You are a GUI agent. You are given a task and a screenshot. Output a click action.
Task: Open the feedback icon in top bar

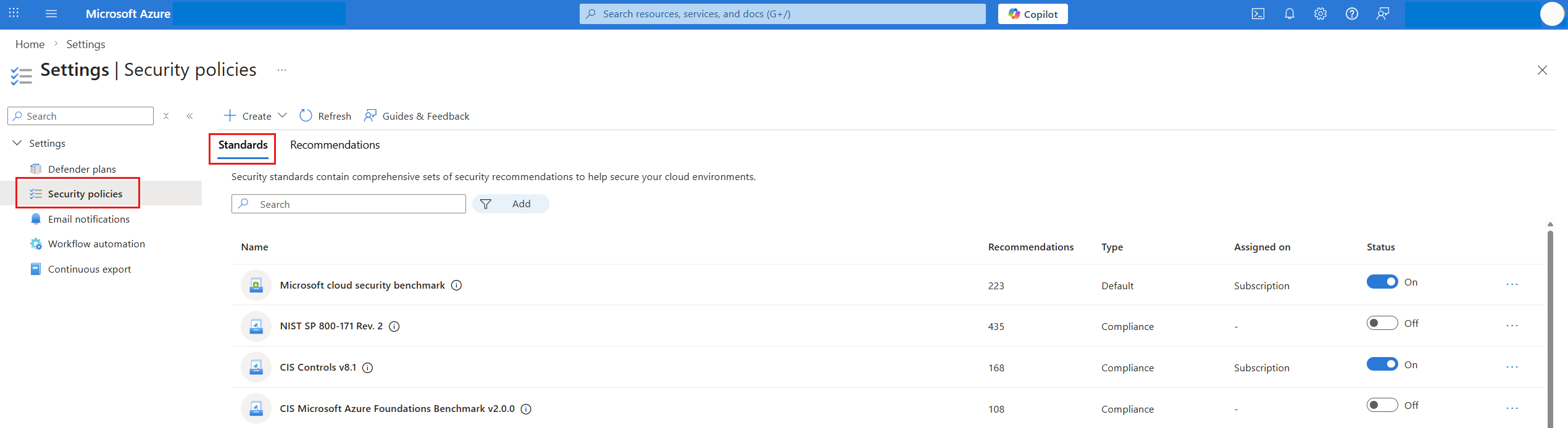tap(1383, 14)
